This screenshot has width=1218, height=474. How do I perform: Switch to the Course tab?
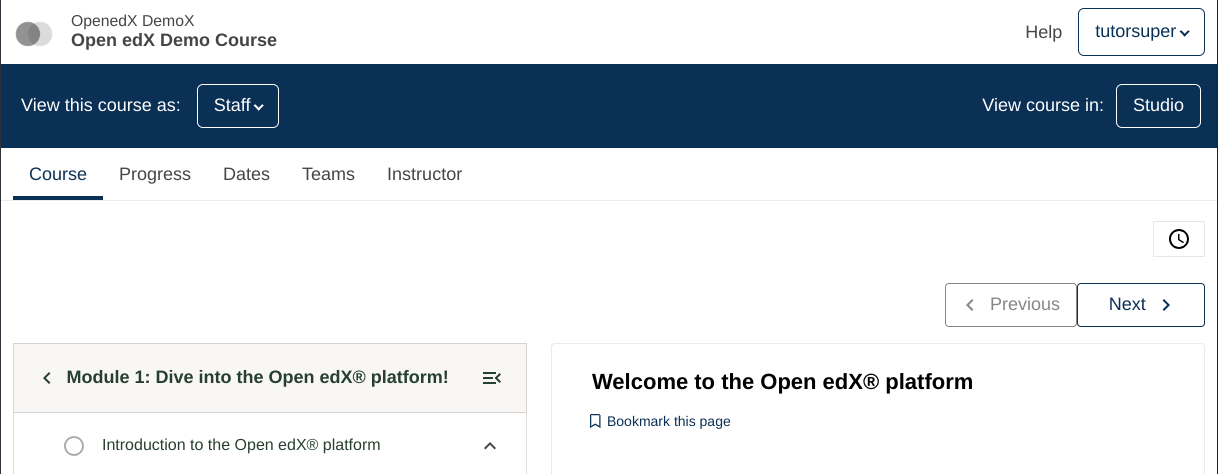tap(58, 174)
